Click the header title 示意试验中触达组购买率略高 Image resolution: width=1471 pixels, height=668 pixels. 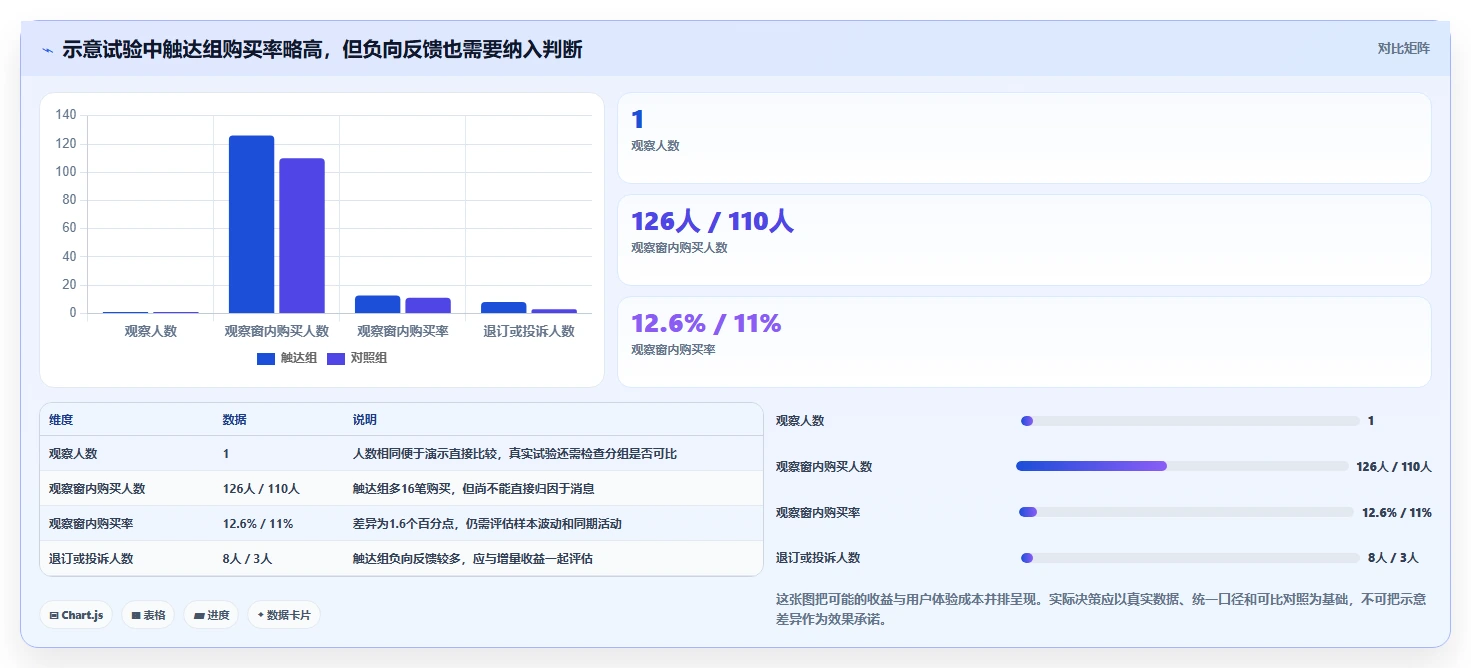[322, 49]
